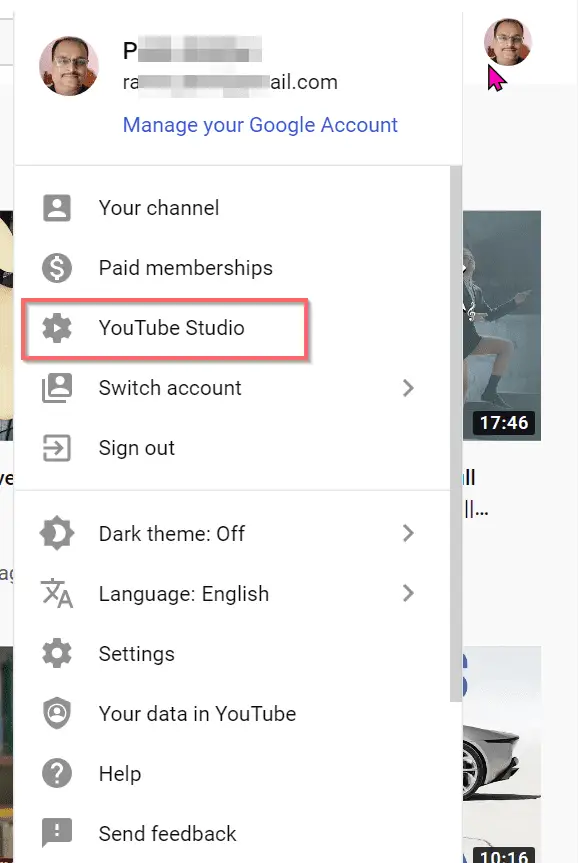Click the Paid memberships dollar icon
Viewport: 578px width, 863px height.
click(57, 268)
